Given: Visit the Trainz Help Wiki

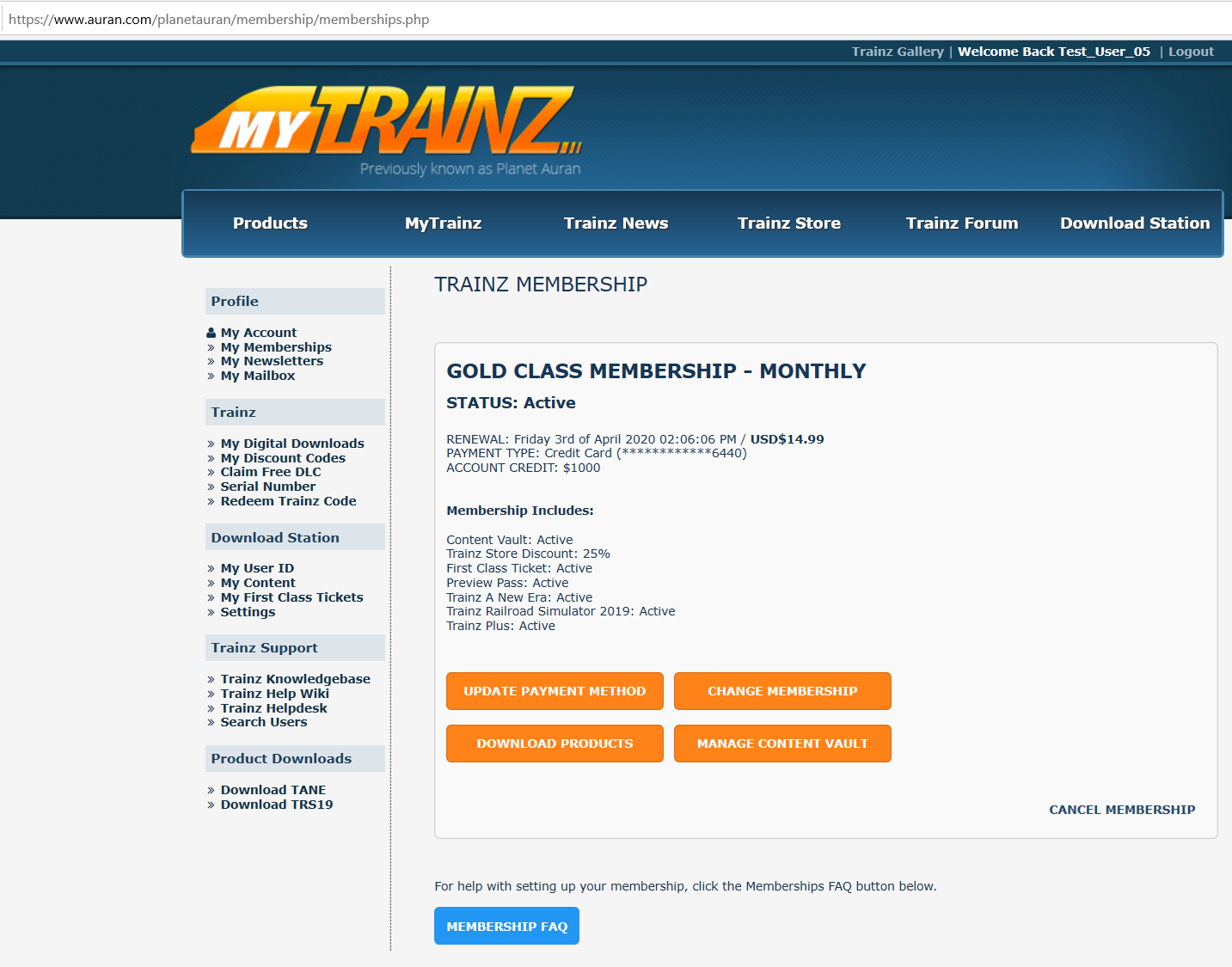Looking at the screenshot, I should (x=274, y=694).
